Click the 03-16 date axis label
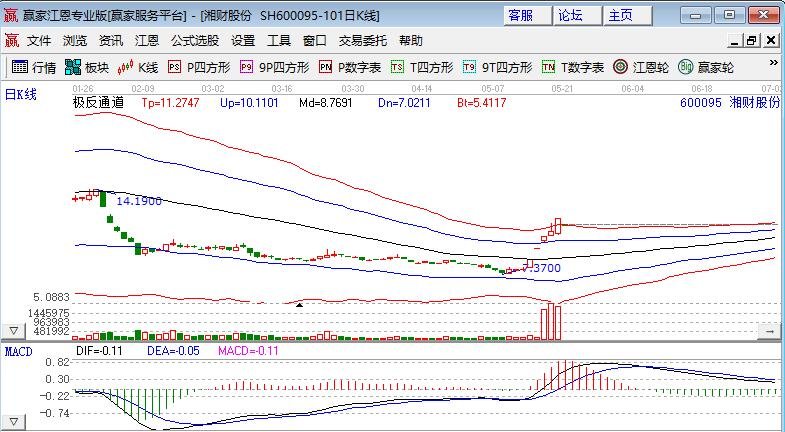 click(x=282, y=89)
